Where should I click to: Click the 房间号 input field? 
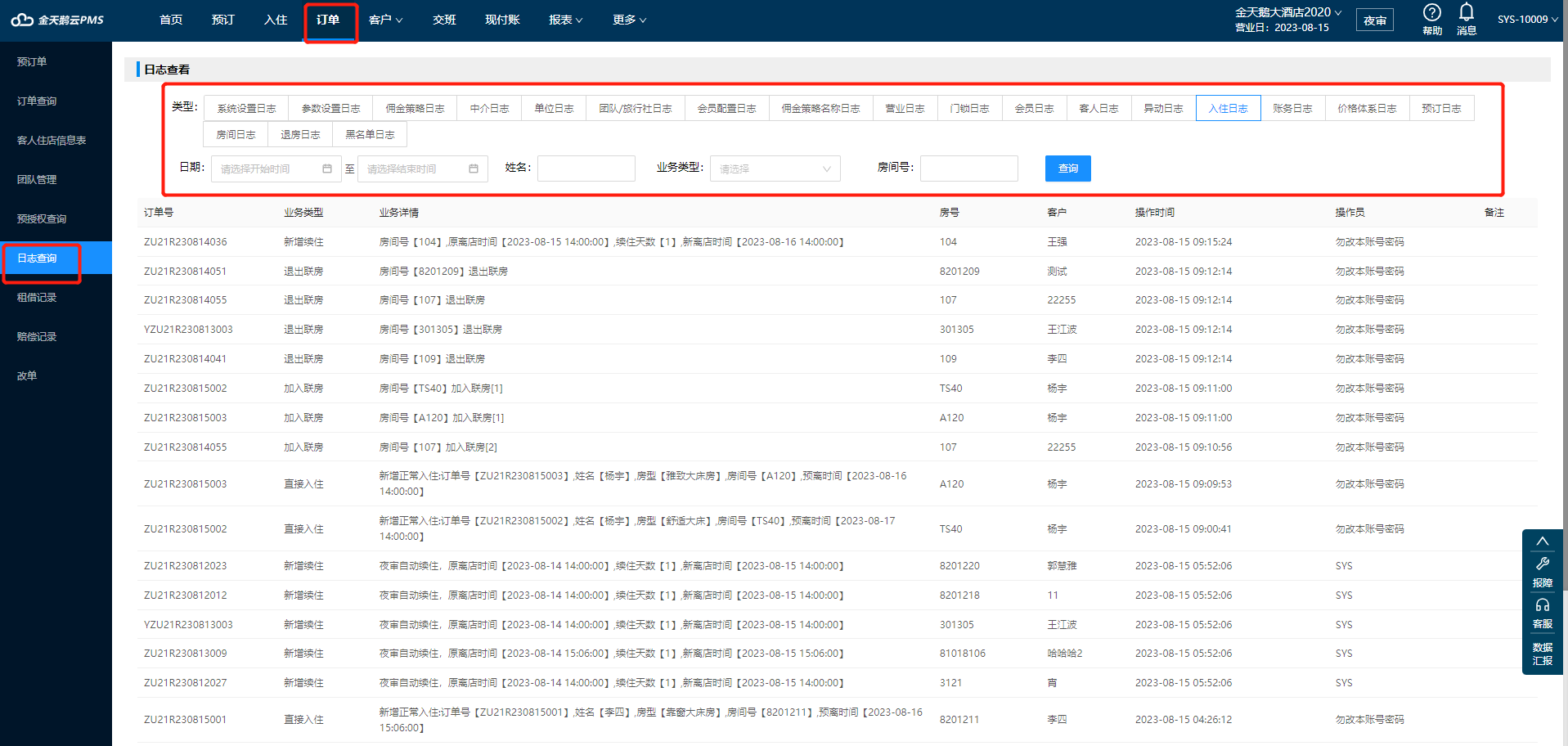click(969, 169)
